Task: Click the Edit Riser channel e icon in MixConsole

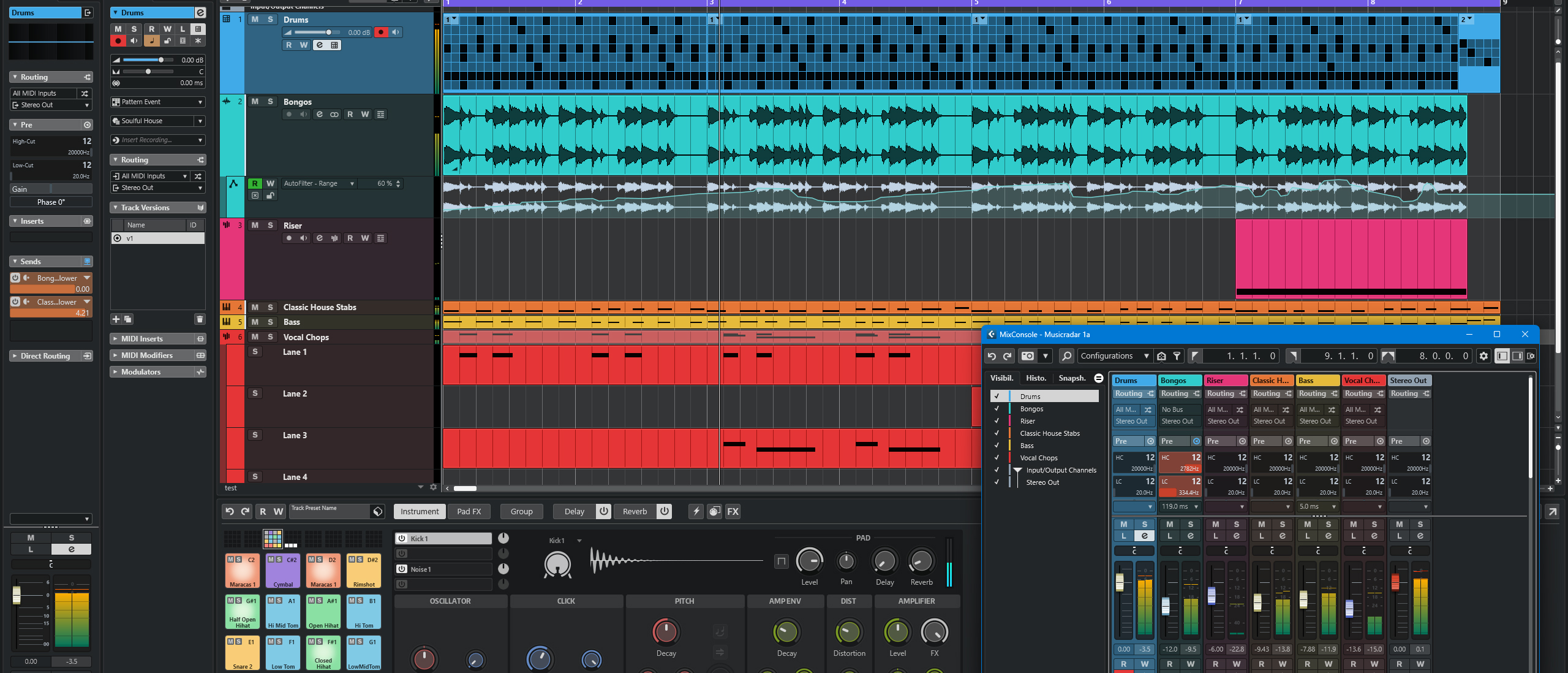Action: 1236,536
